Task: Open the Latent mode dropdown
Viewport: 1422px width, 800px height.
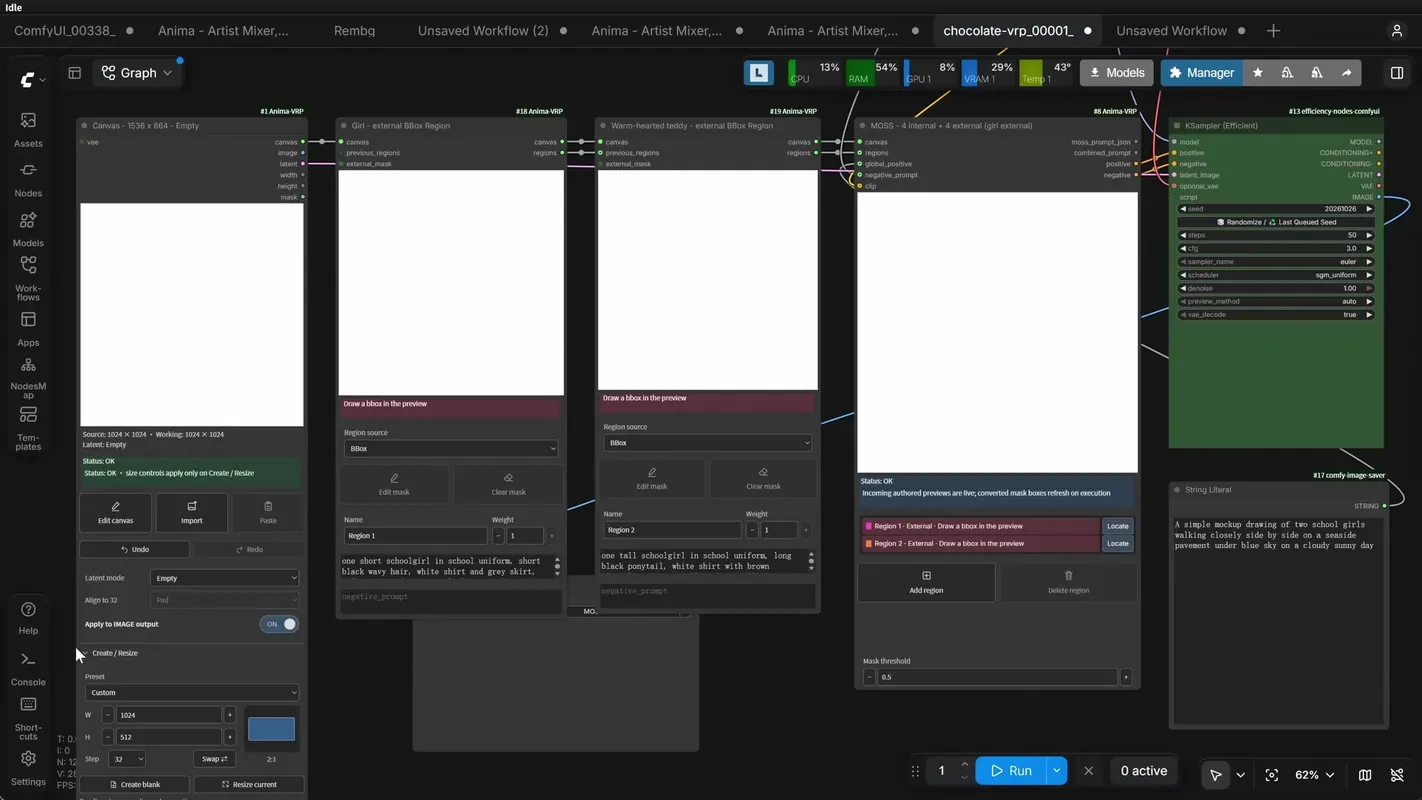Action: [x=224, y=578]
